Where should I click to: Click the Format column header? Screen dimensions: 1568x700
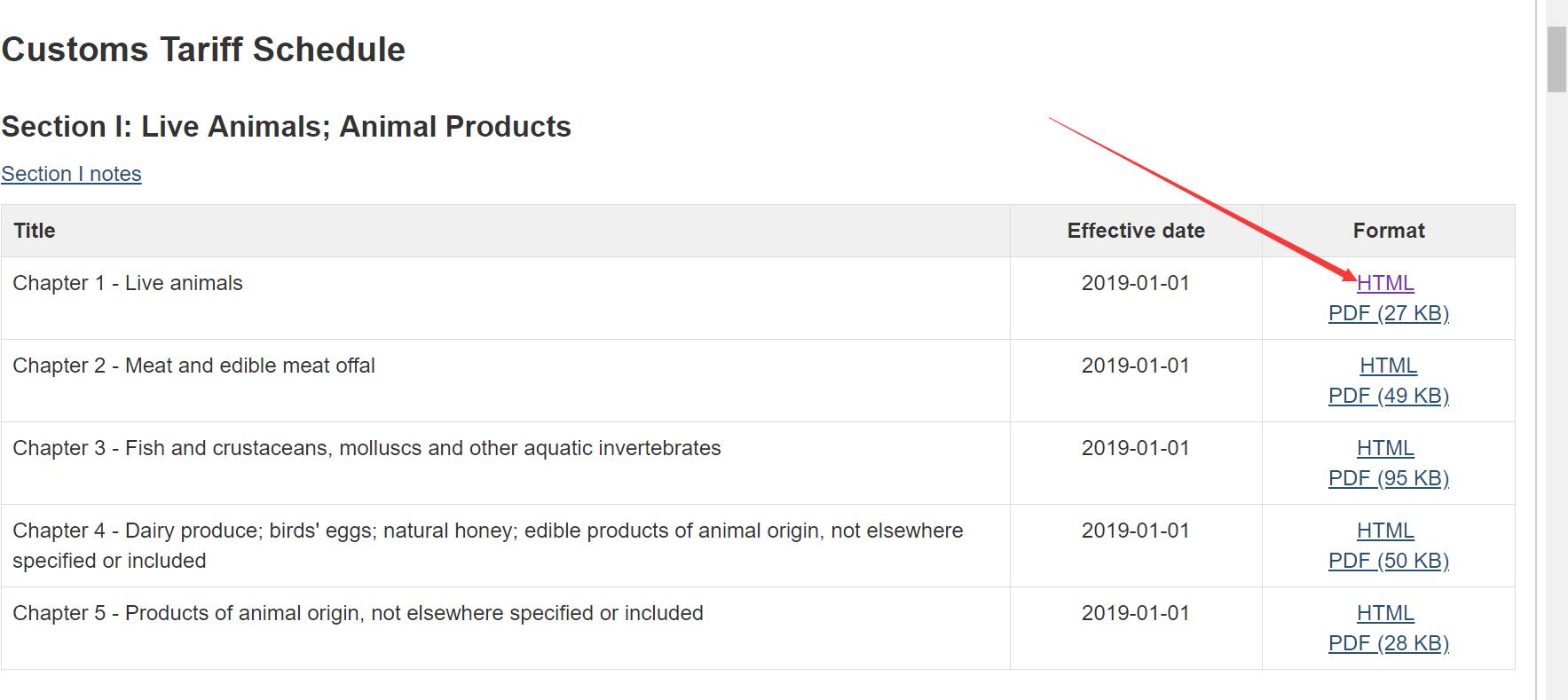click(x=1389, y=231)
